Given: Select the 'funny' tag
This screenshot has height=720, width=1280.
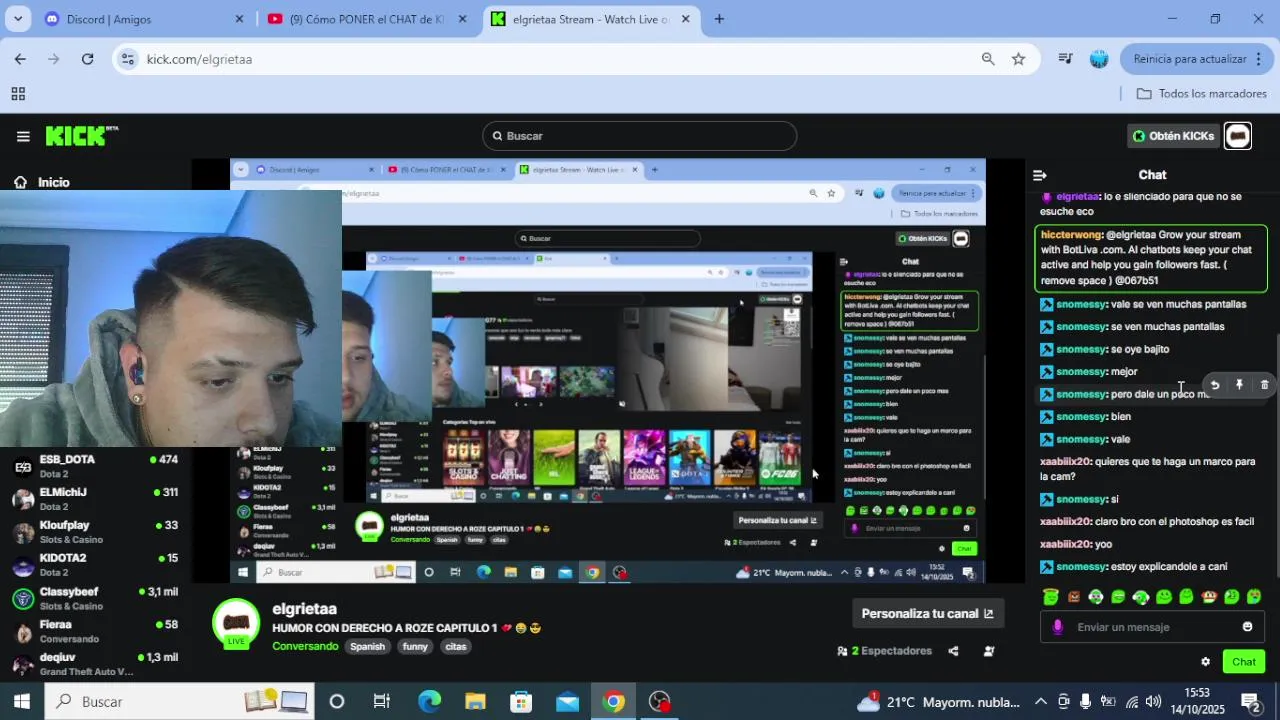Looking at the screenshot, I should 415,647.
